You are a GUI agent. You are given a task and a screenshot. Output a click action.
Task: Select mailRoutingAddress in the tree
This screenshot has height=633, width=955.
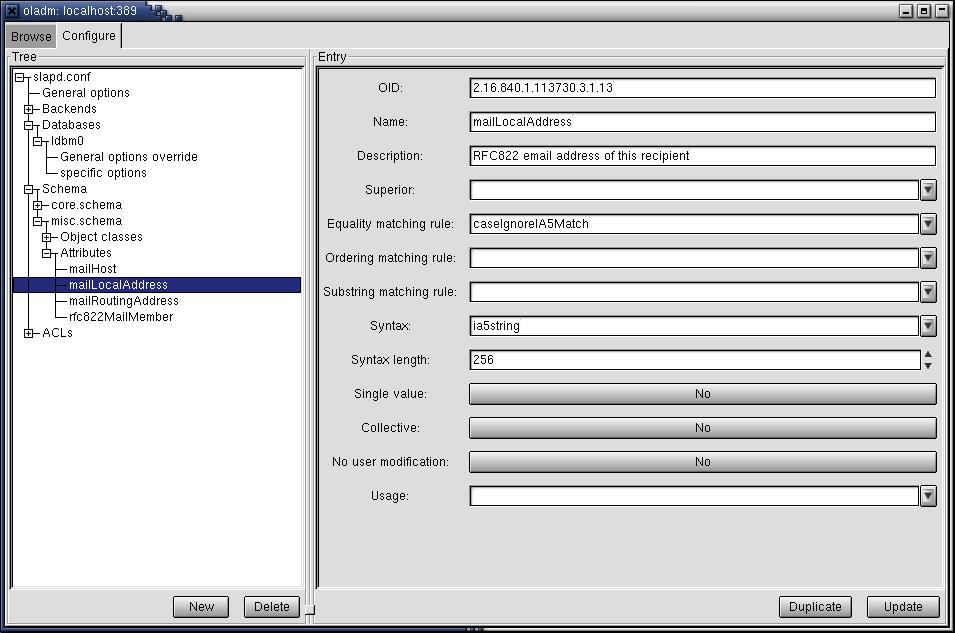click(123, 301)
